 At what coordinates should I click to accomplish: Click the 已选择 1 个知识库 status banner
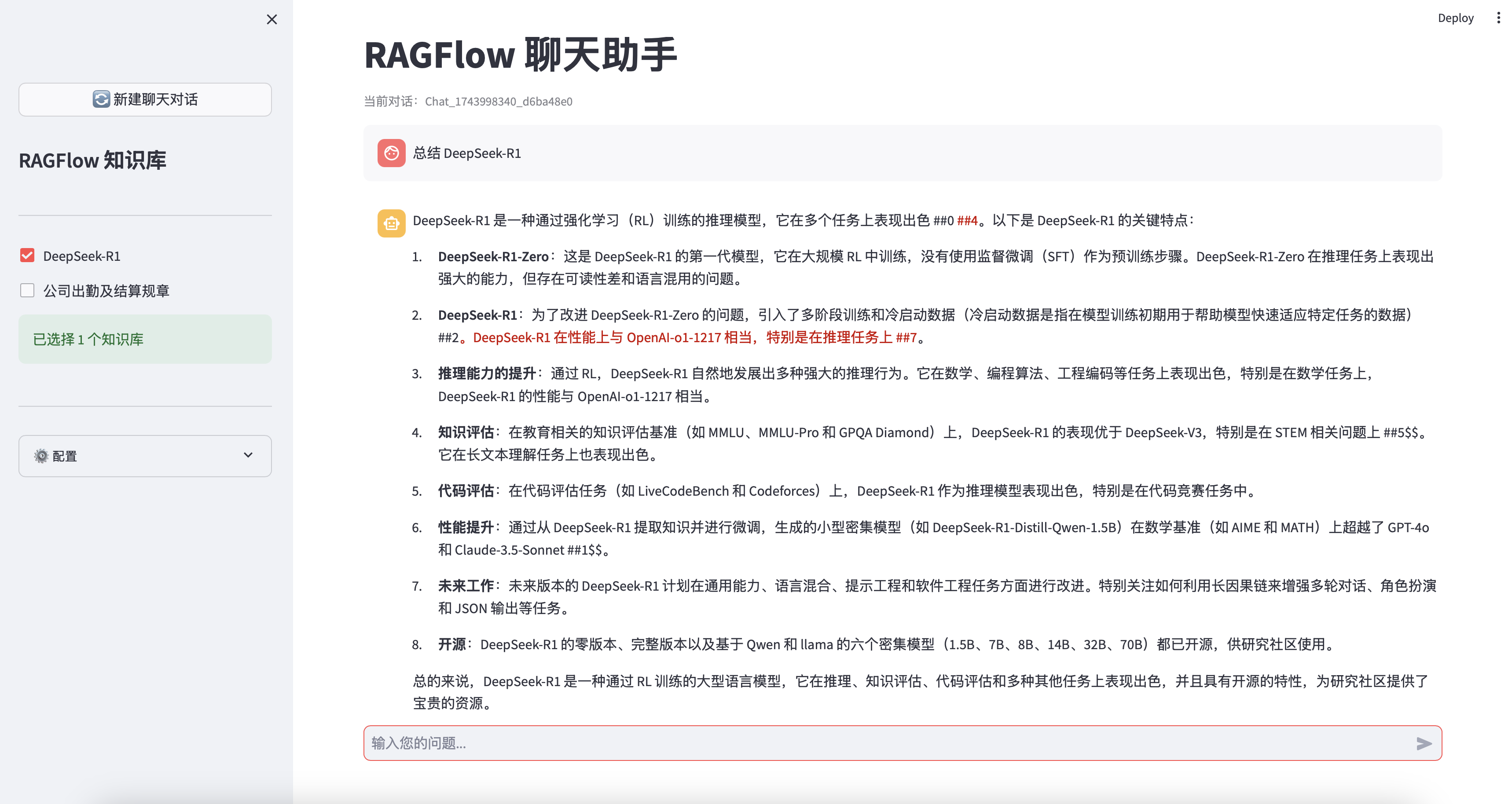tap(145, 339)
